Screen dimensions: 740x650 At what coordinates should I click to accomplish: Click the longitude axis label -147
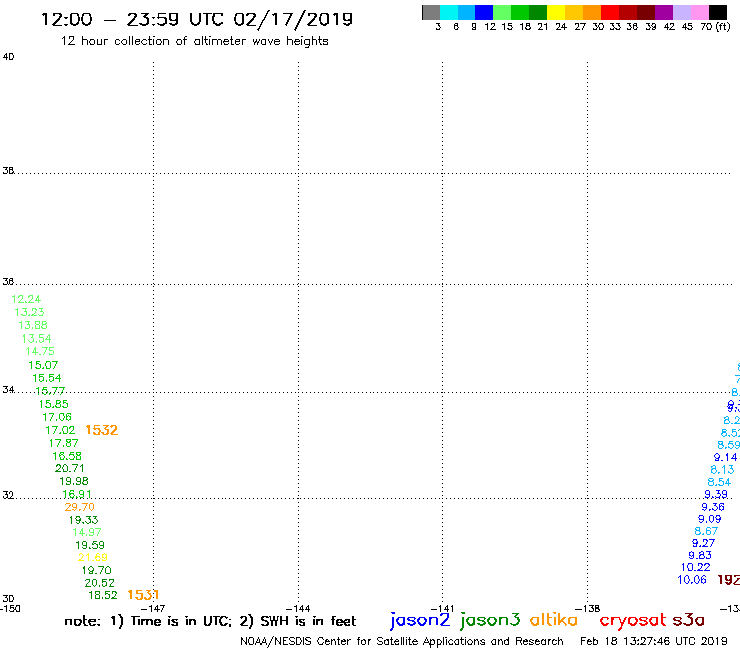(153, 608)
